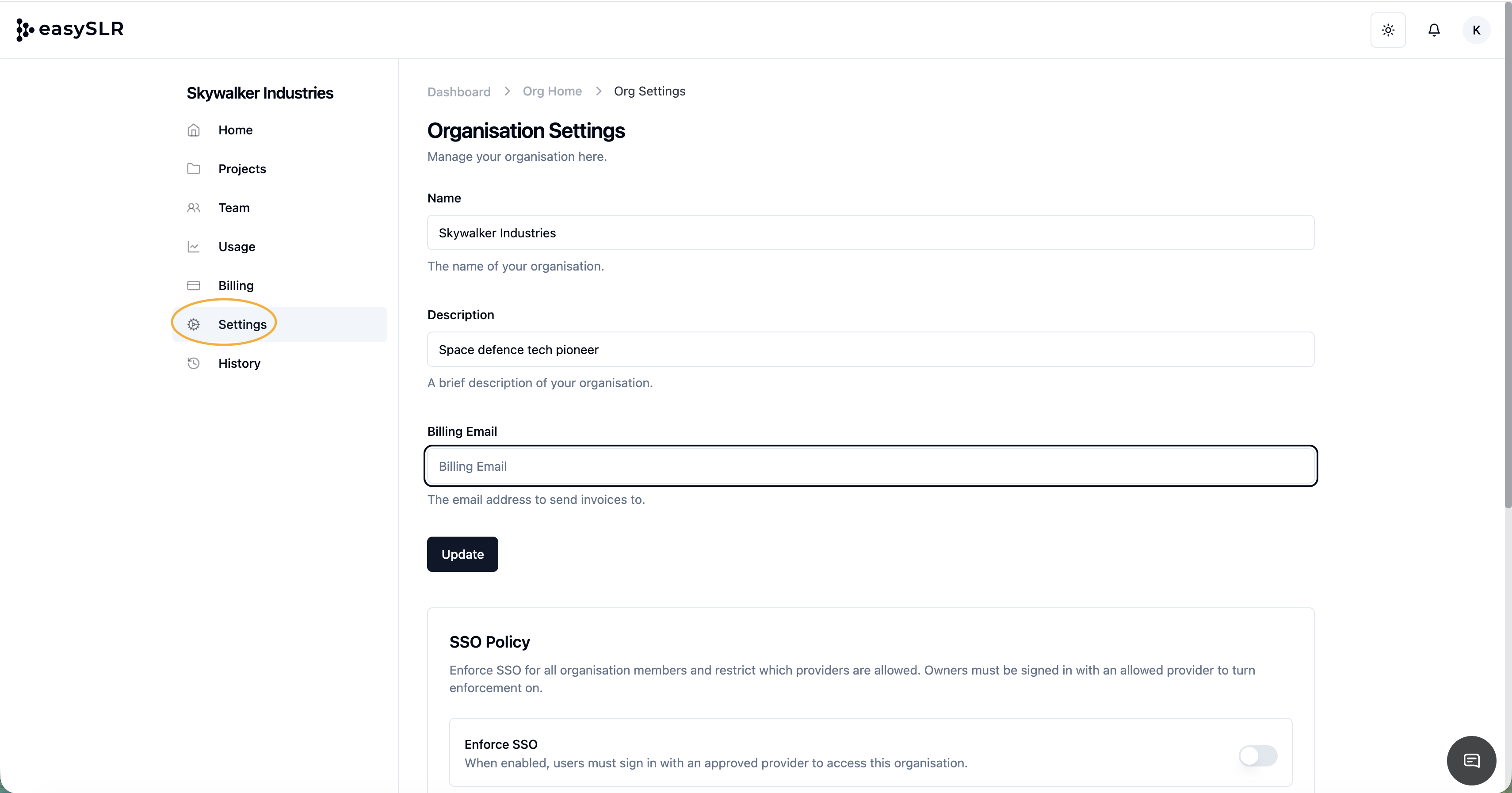Screen dimensions: 1512x793
Task: Open Team in the sidebar
Action: click(x=233, y=208)
